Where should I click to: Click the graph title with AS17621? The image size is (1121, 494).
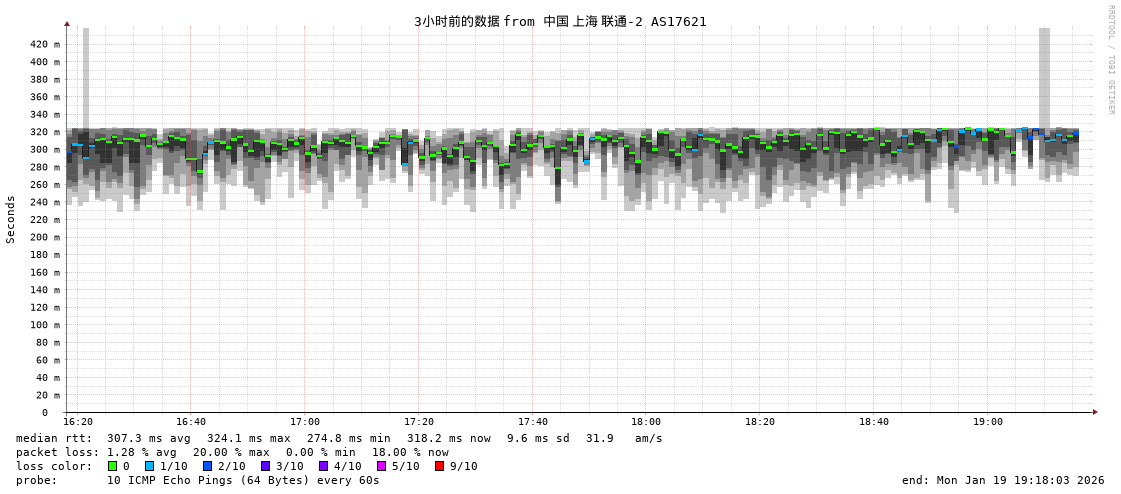[x=560, y=21]
